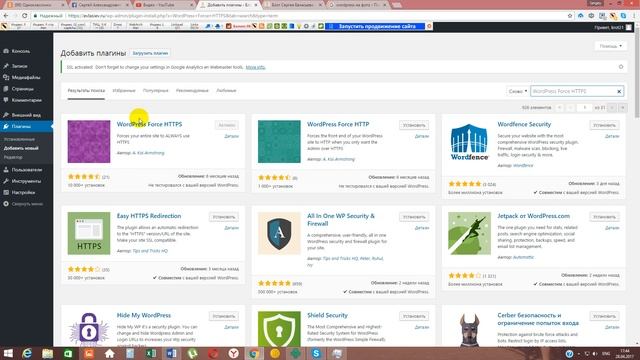Switch to the YouTube browser tab
Screen dimensions: 640x360
[x=163, y=5]
